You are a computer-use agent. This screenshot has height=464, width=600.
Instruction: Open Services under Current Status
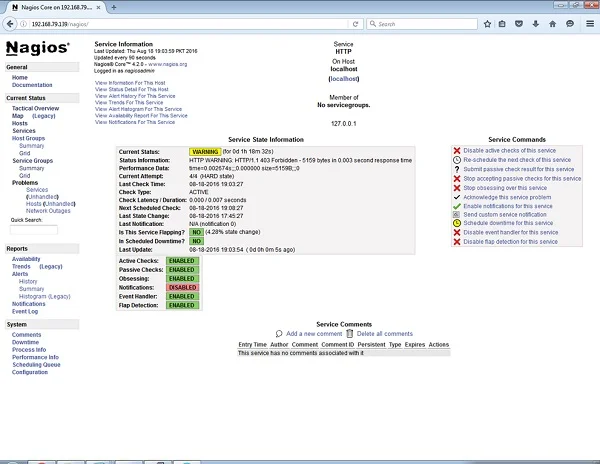24,131
